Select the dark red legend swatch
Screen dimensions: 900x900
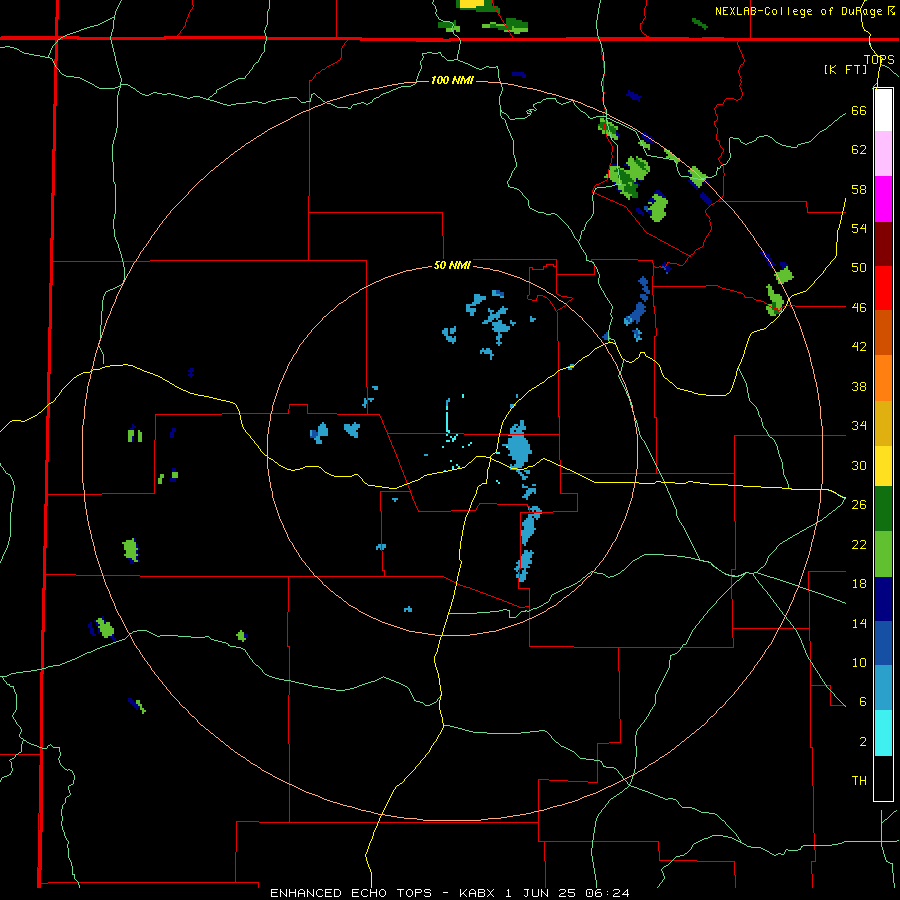[x=883, y=244]
